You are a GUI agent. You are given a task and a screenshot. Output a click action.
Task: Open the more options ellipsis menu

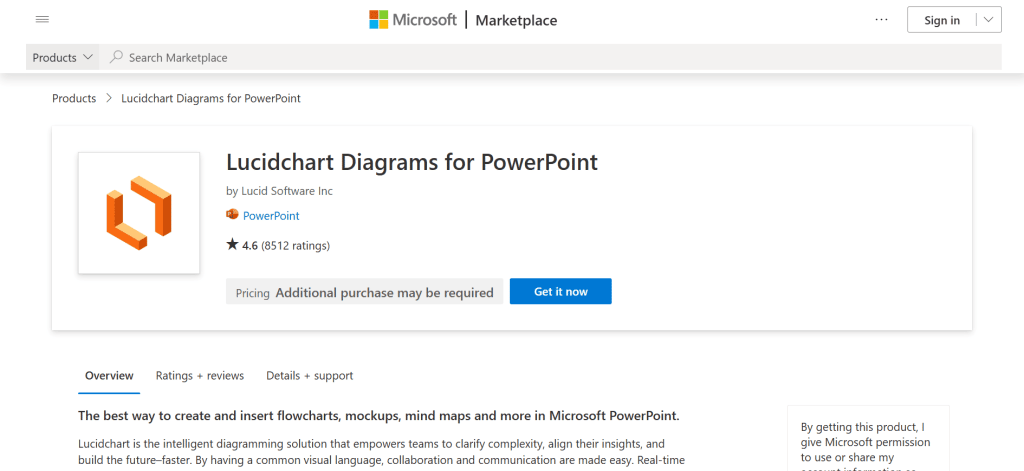881,20
